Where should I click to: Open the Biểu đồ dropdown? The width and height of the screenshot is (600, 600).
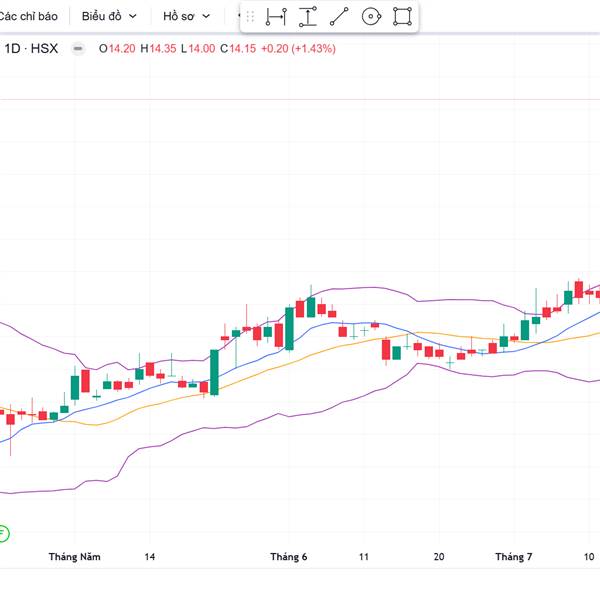coord(109,16)
